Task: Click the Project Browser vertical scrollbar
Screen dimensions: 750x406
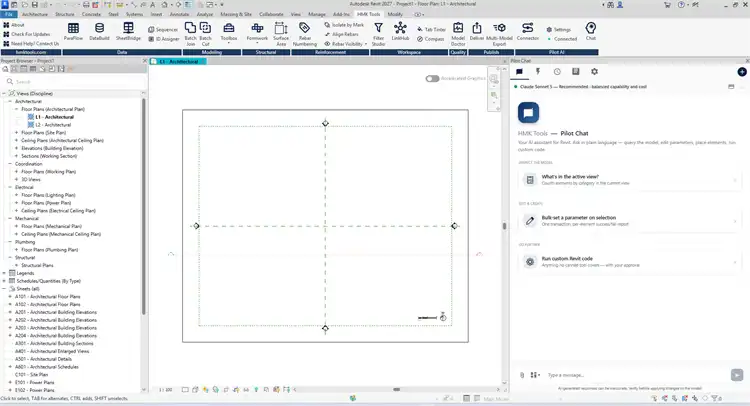Action: point(143,206)
